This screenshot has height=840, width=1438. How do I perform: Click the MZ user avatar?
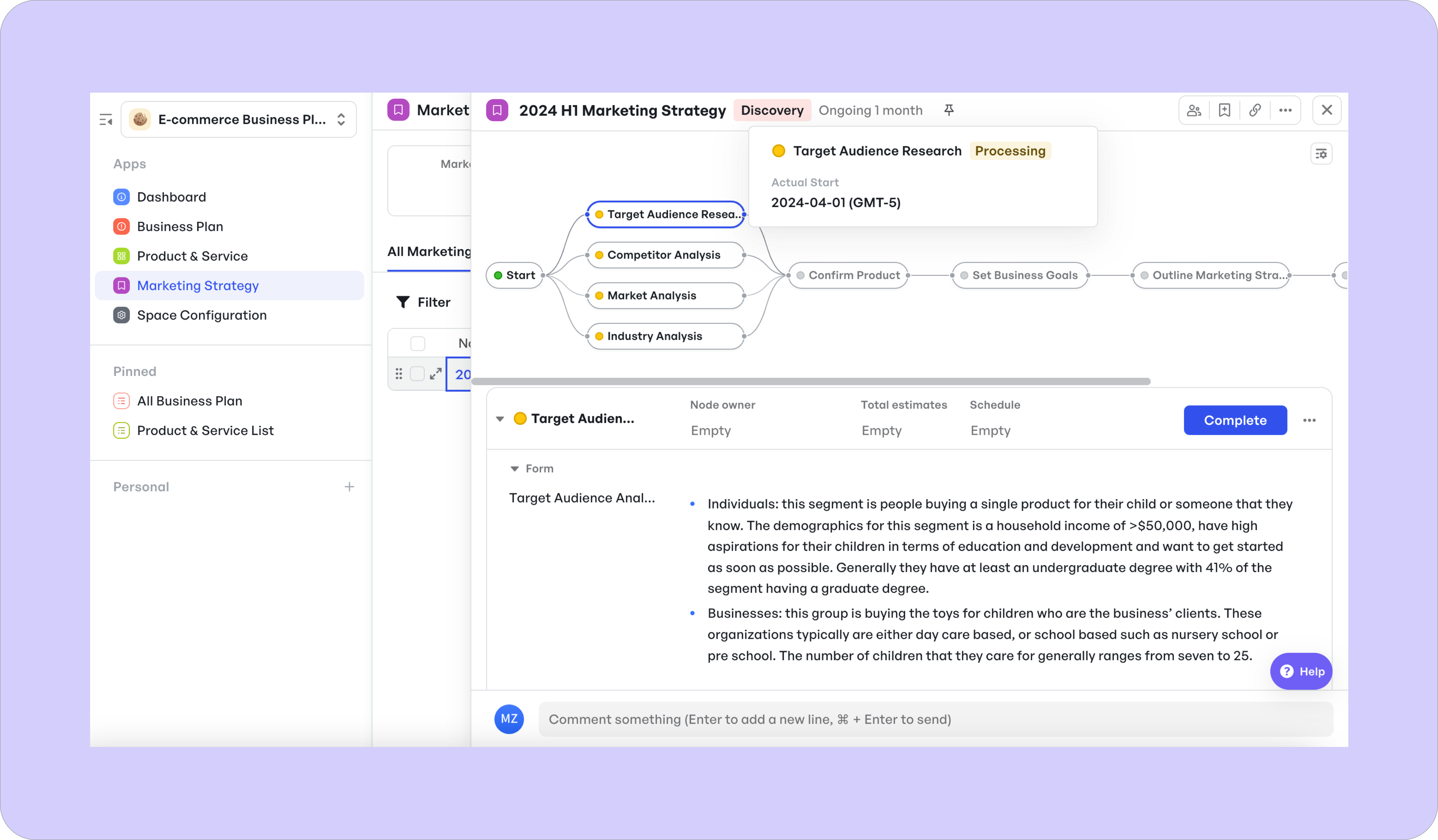[x=509, y=719]
